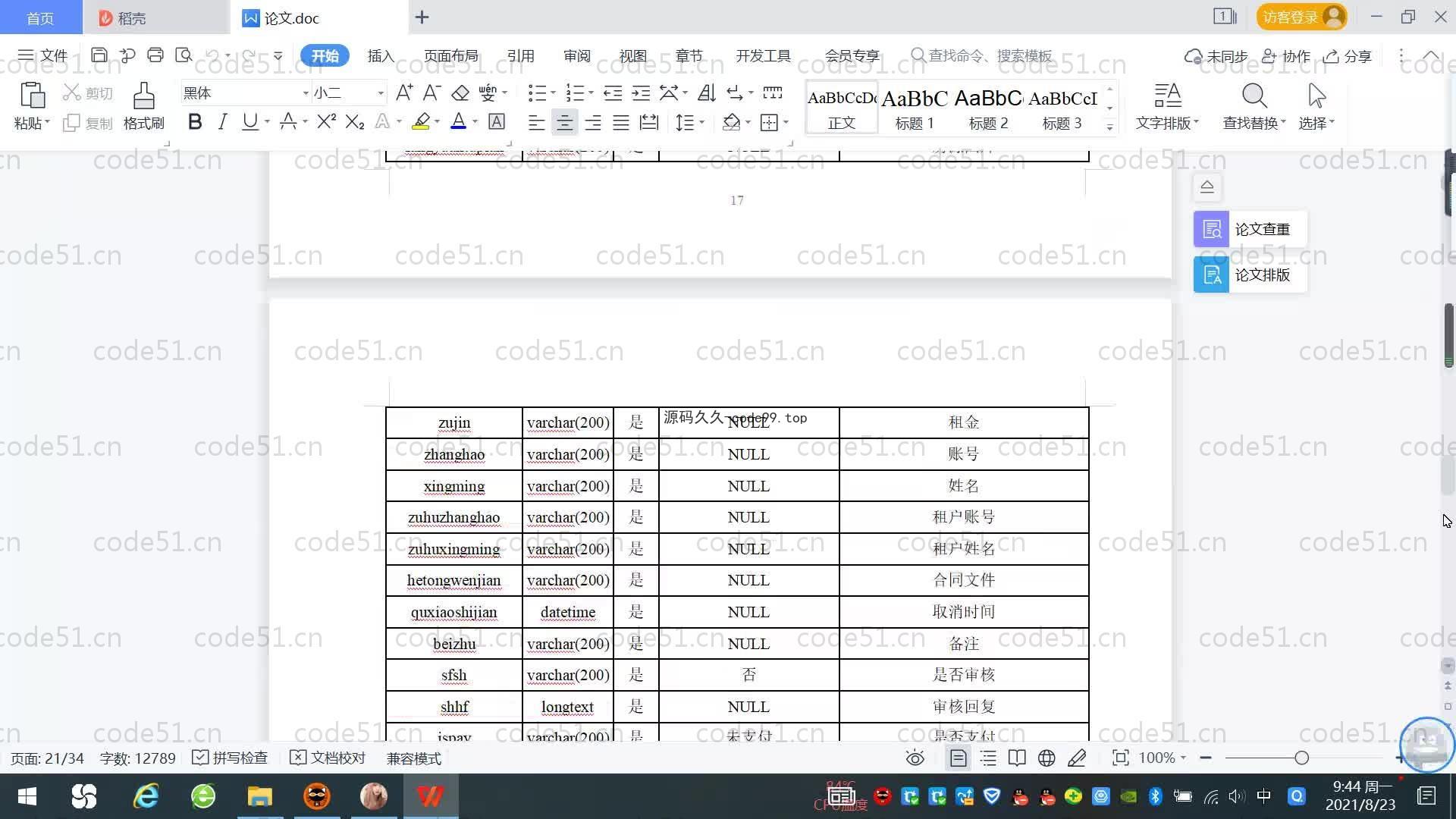Screen dimensions: 1456x819
Task: Open a new tab with plus button
Action: (x=422, y=17)
